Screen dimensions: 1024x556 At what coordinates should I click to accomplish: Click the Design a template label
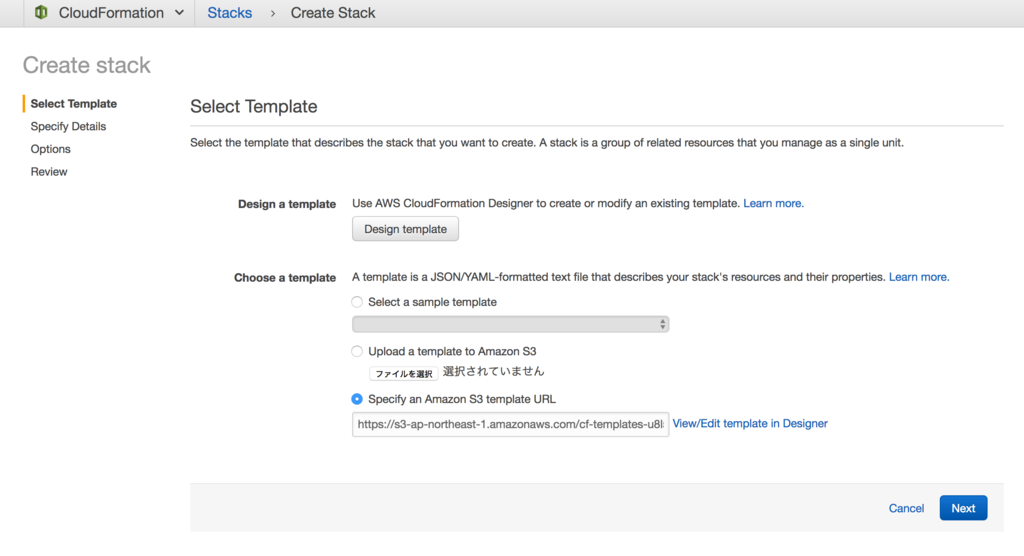tap(287, 204)
